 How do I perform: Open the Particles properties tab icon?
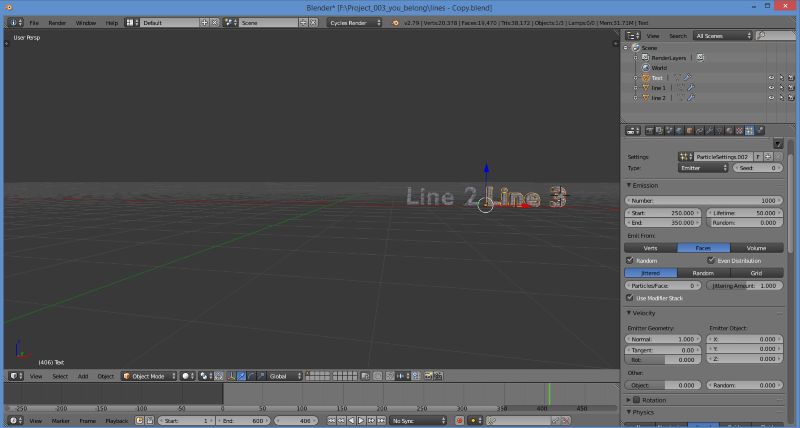(x=749, y=131)
